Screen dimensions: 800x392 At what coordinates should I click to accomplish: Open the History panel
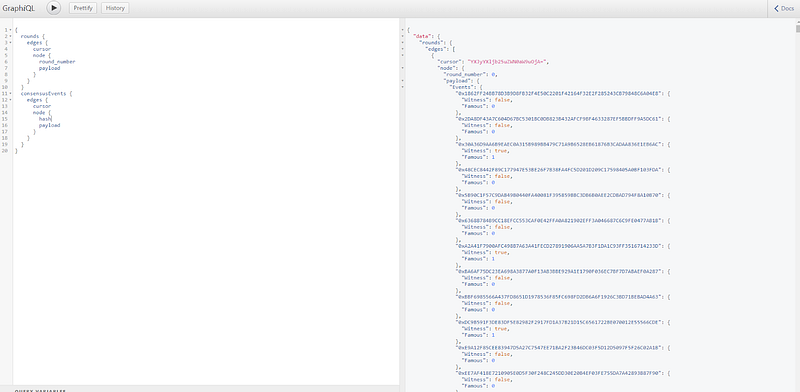[x=115, y=8]
